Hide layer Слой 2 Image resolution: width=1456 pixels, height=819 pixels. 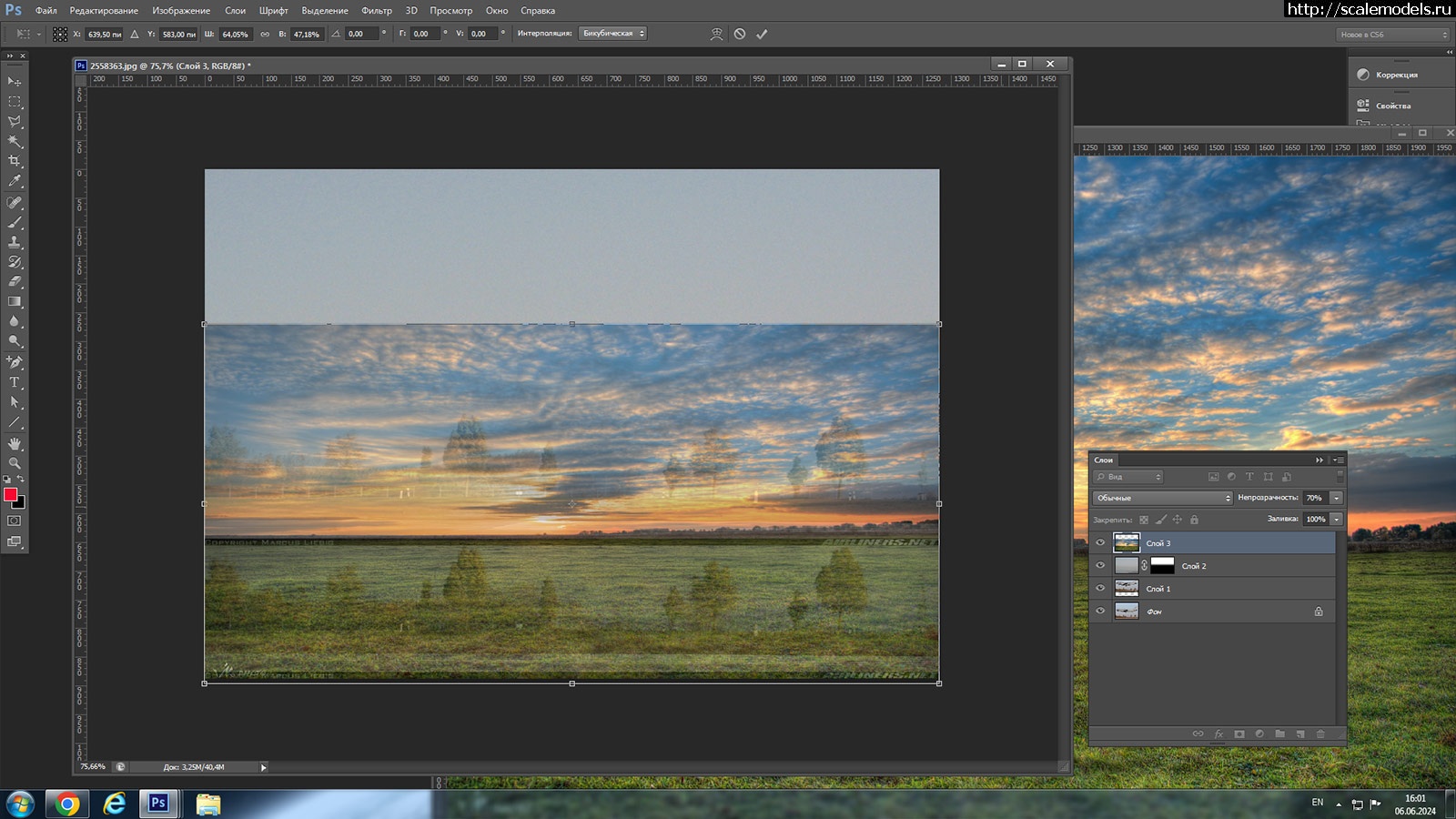pyautogui.click(x=1100, y=566)
